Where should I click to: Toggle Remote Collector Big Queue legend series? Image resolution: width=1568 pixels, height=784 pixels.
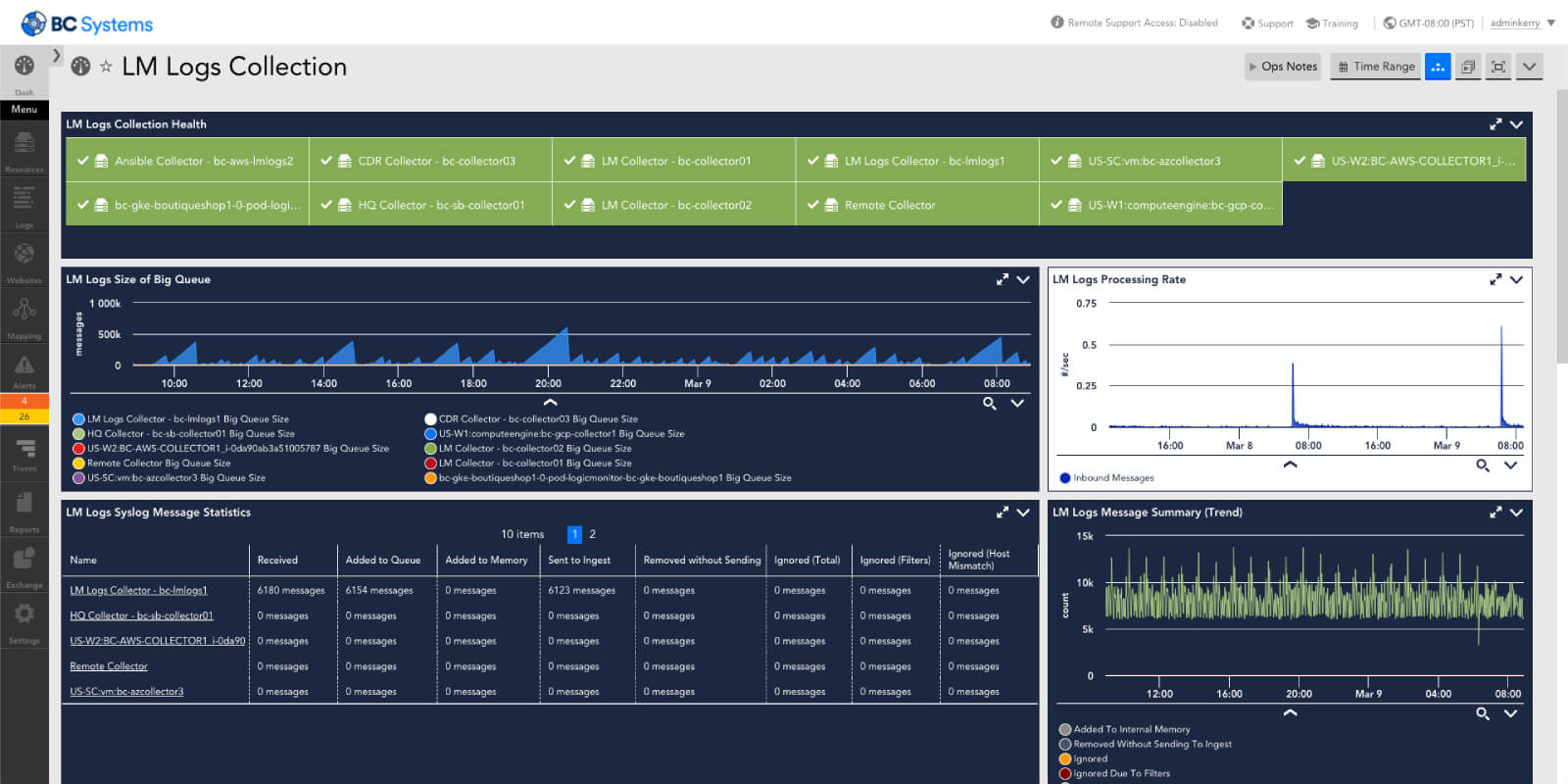151,464
